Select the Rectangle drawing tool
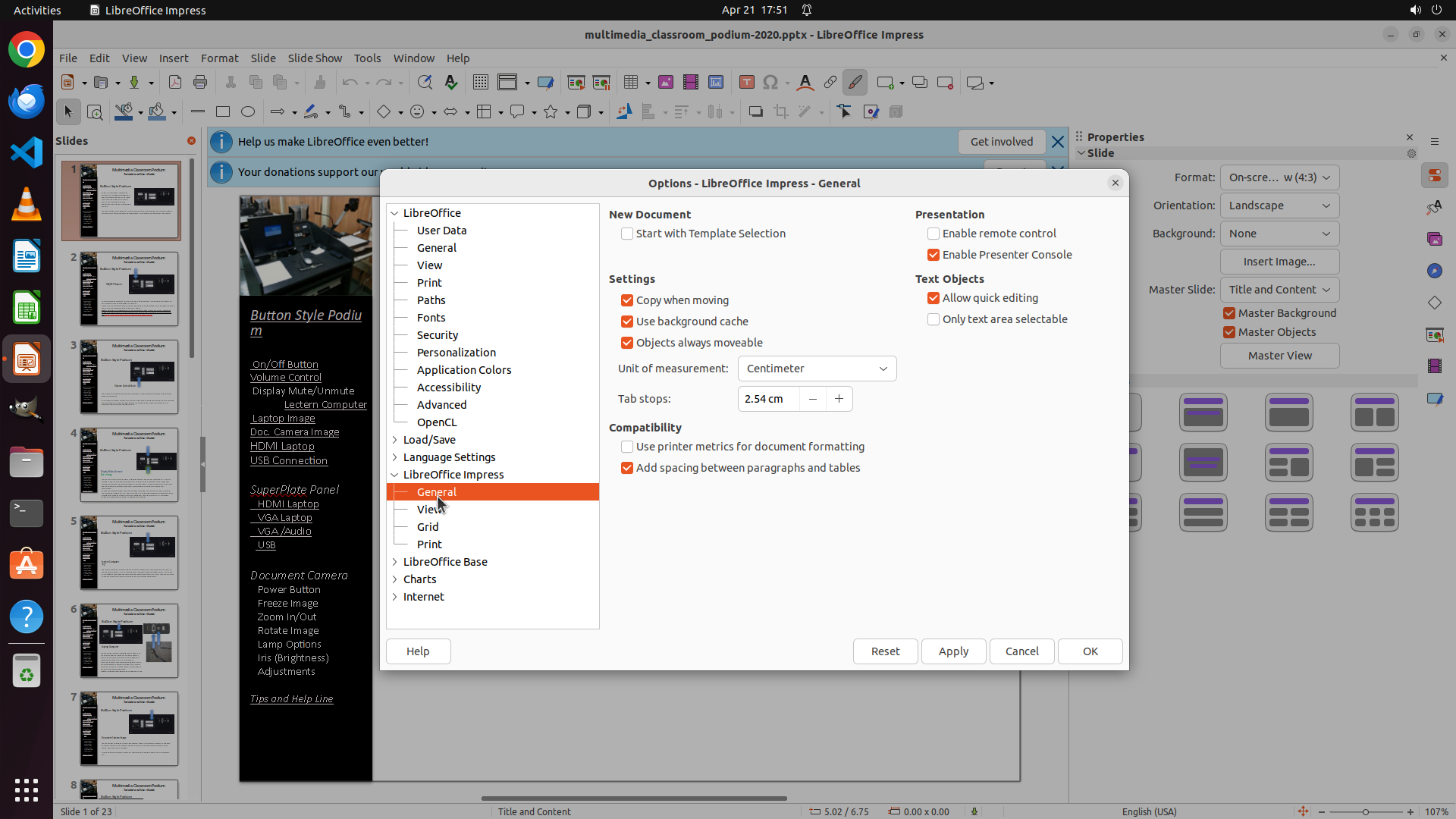Image resolution: width=1456 pixels, height=819 pixels. [222, 112]
